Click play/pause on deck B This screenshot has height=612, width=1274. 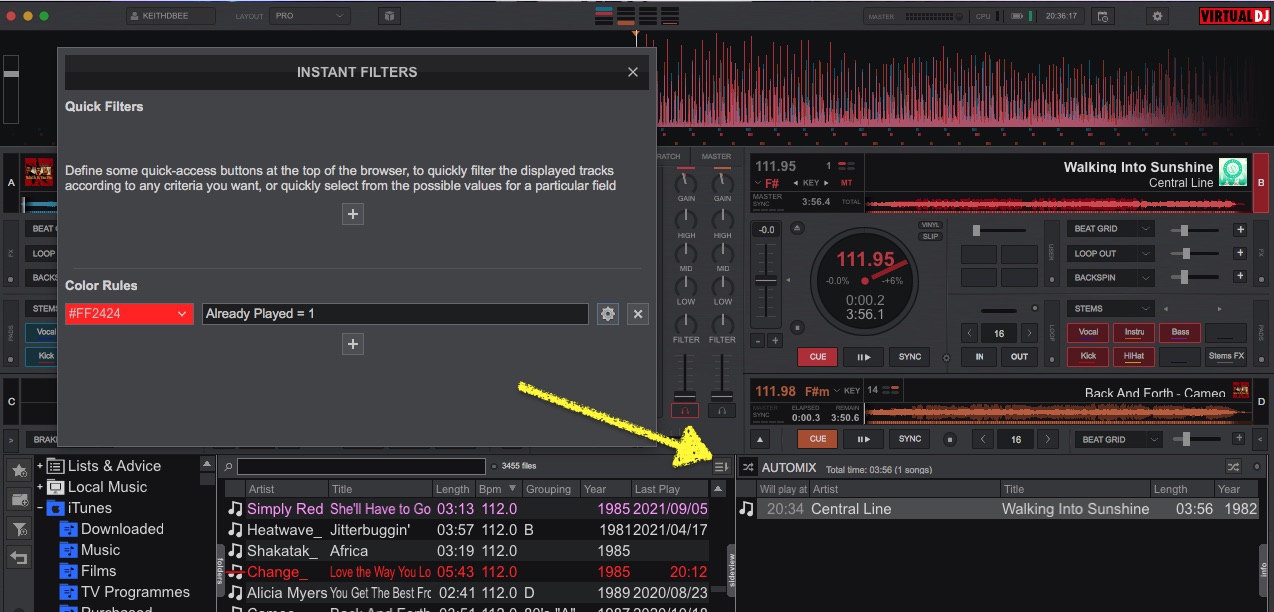click(863, 357)
